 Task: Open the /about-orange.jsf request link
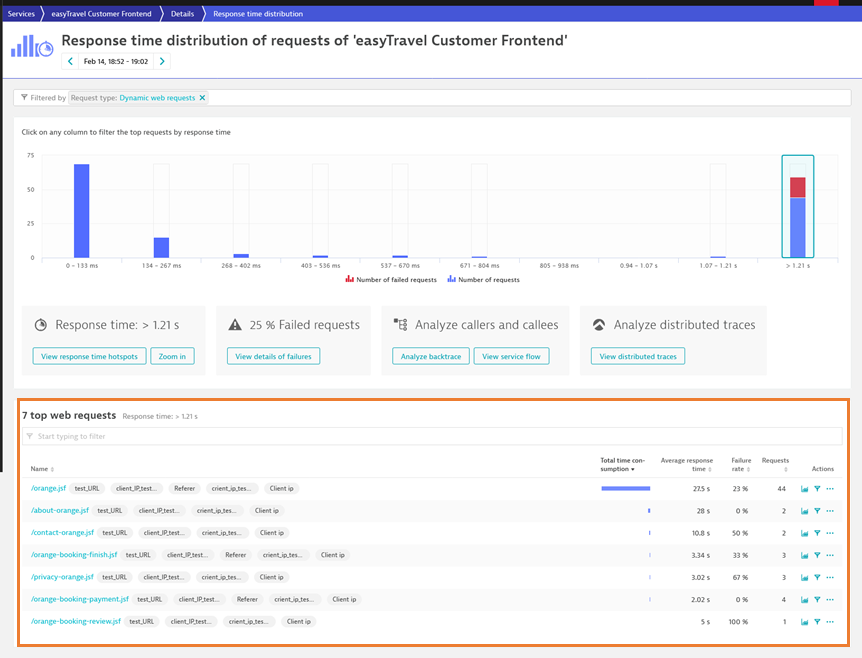point(60,510)
